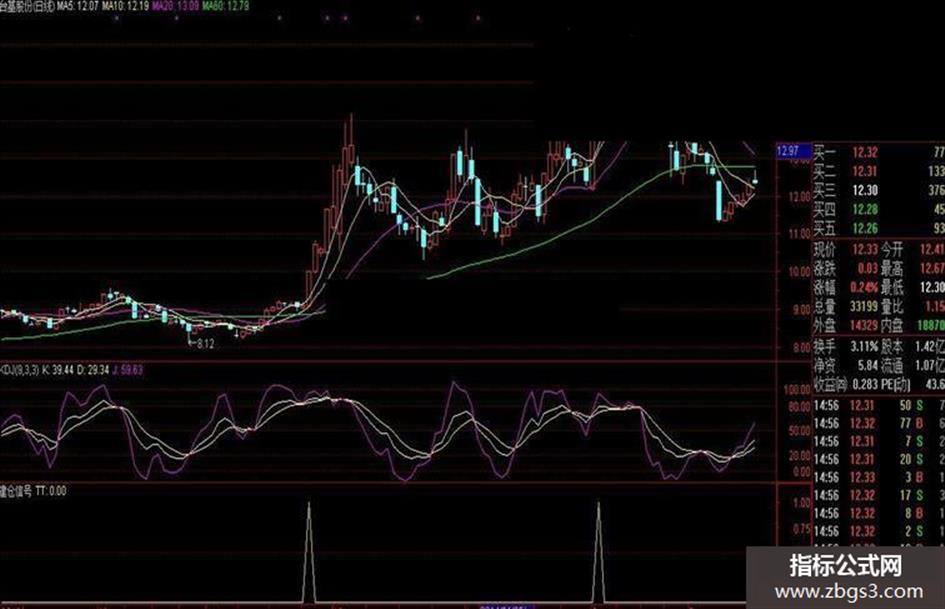This screenshot has width=945, height=609.
Task: Select the 14:56 trade row with volume 8 B
Action: tap(879, 514)
